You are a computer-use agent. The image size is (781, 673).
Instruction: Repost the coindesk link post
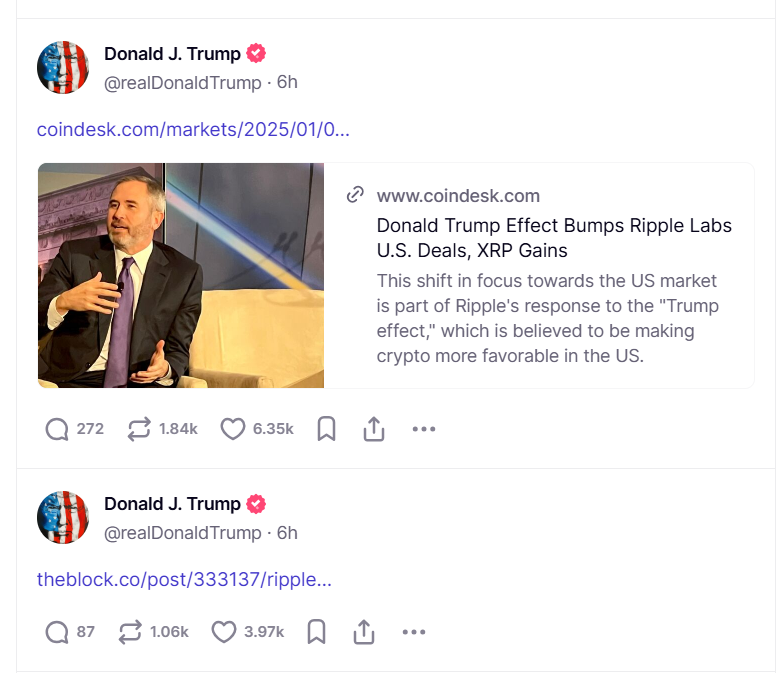(x=139, y=429)
